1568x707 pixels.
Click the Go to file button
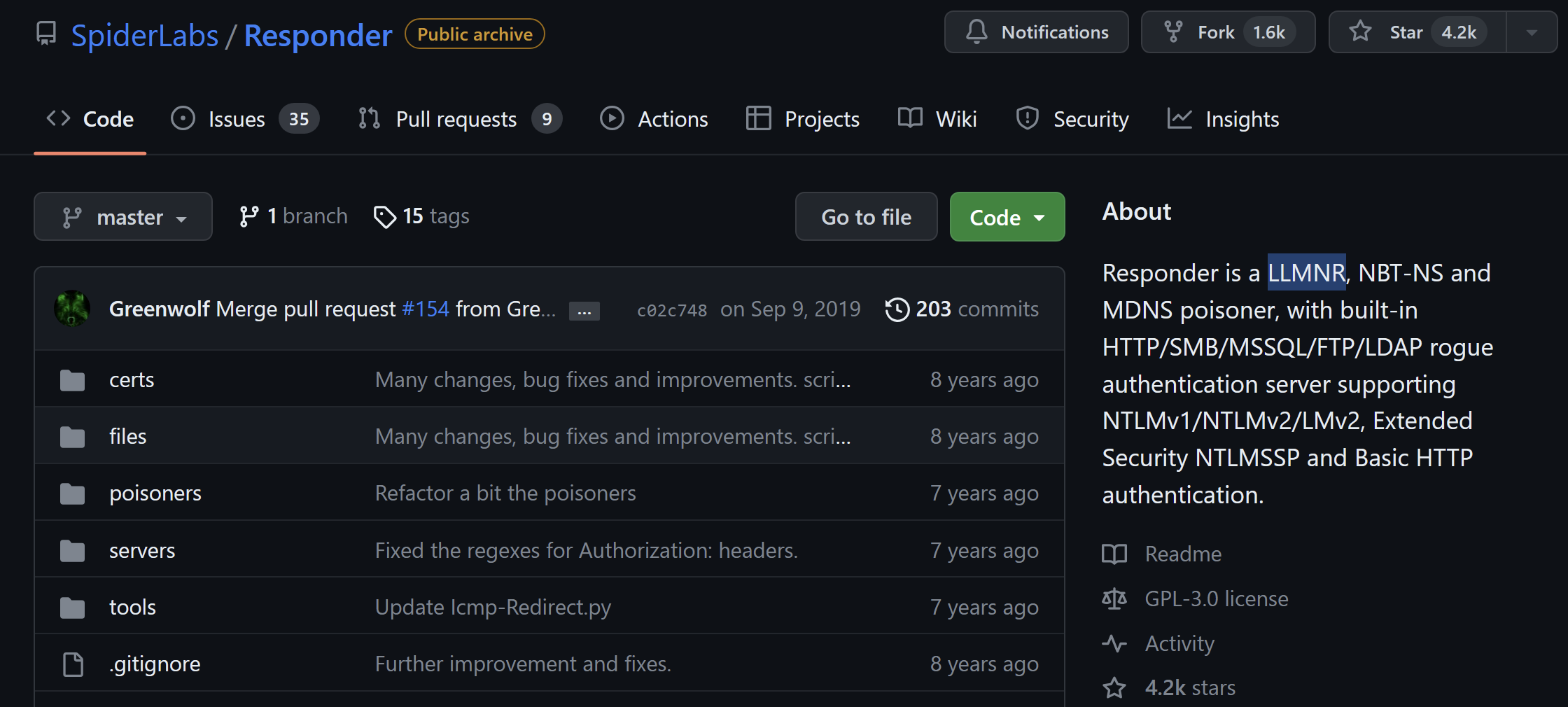coord(866,217)
